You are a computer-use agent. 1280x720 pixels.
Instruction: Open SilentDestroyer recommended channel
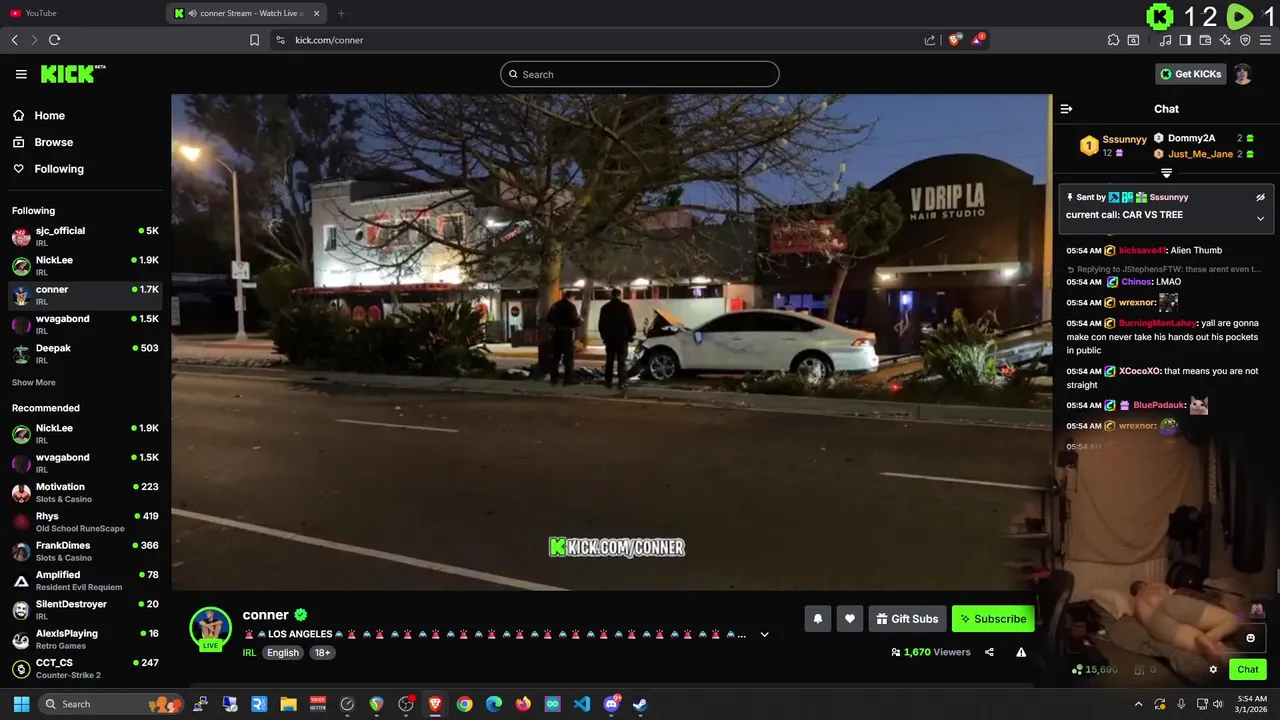pos(85,610)
